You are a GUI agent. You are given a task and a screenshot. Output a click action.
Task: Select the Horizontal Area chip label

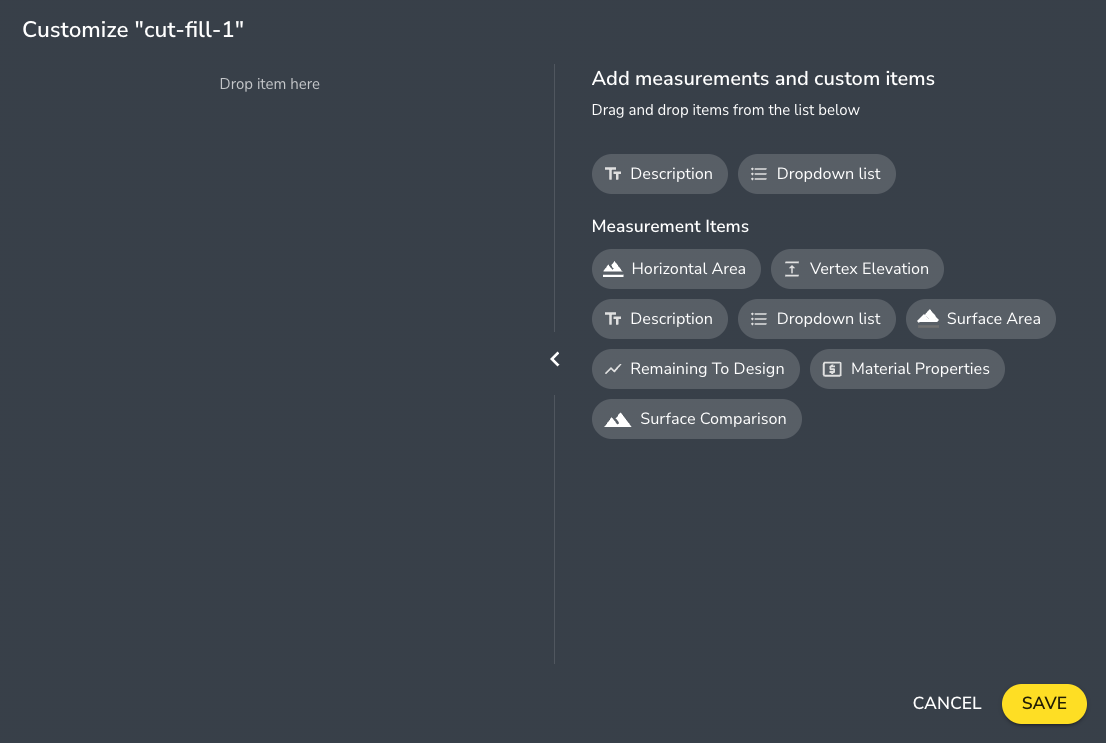click(x=688, y=268)
